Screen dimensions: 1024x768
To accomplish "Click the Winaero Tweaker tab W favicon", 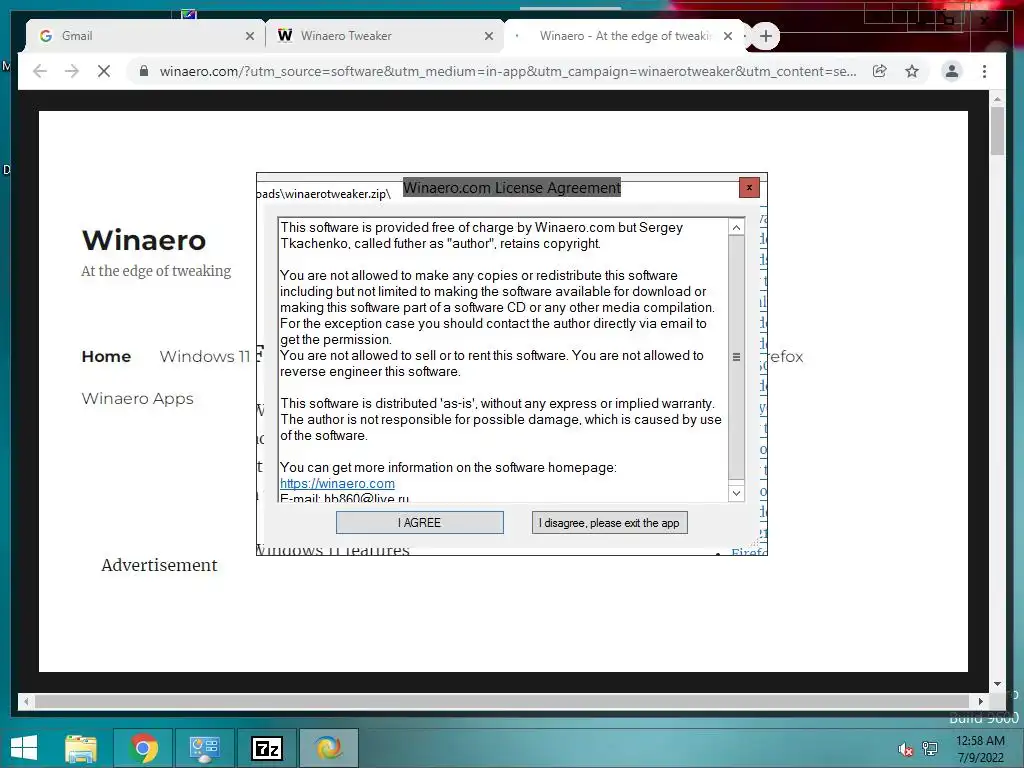I will [x=285, y=36].
